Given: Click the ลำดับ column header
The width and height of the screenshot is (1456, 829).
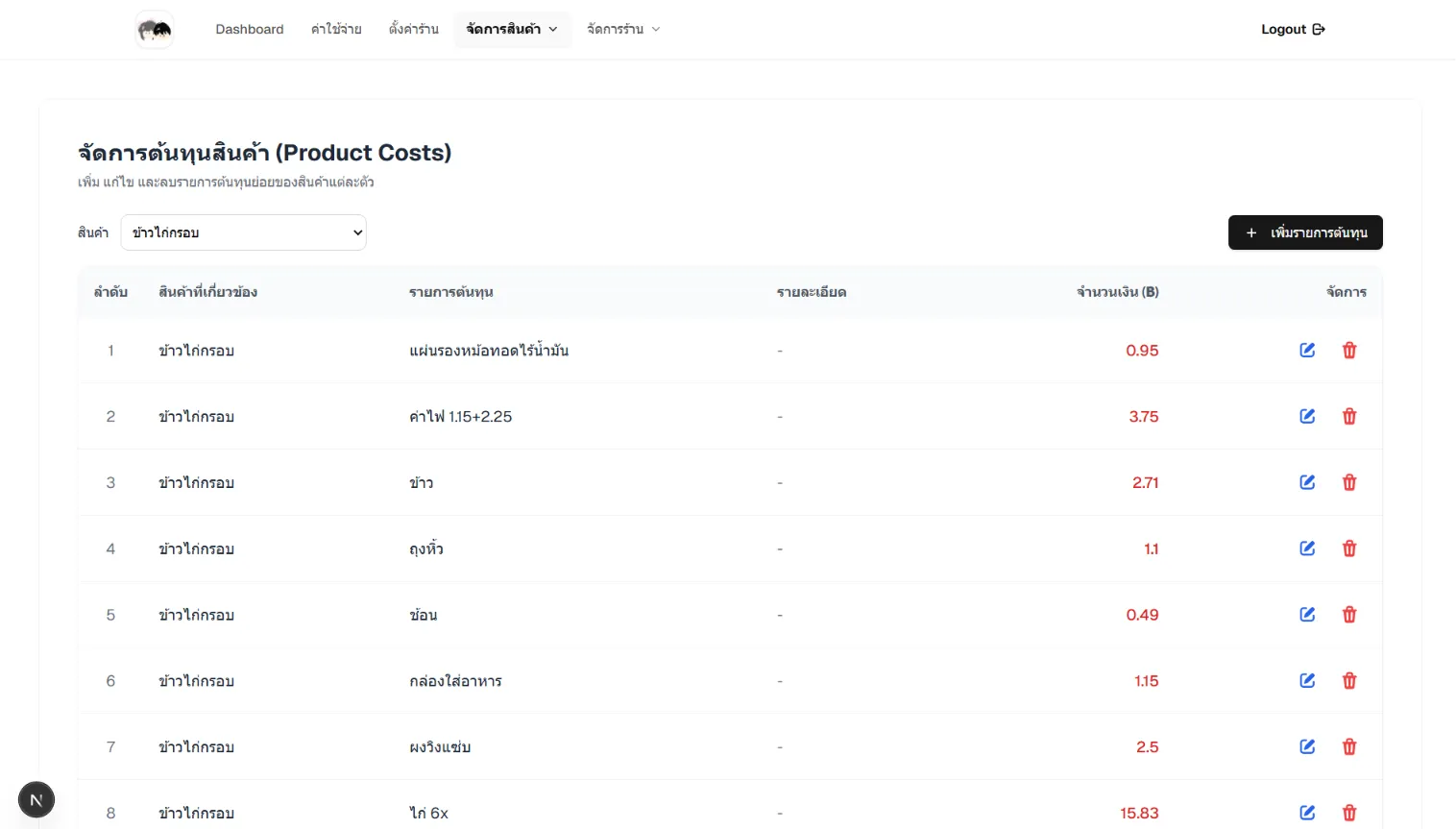Looking at the screenshot, I should point(110,292).
